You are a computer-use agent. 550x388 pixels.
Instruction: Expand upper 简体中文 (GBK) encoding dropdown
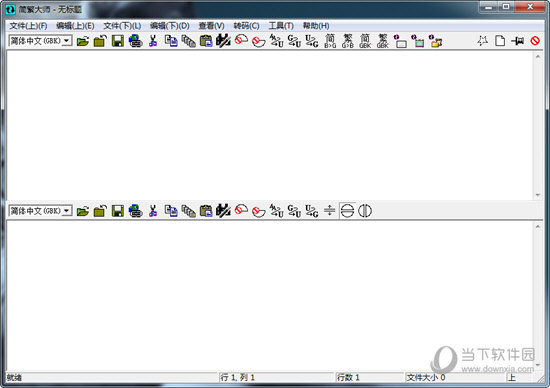[67, 41]
